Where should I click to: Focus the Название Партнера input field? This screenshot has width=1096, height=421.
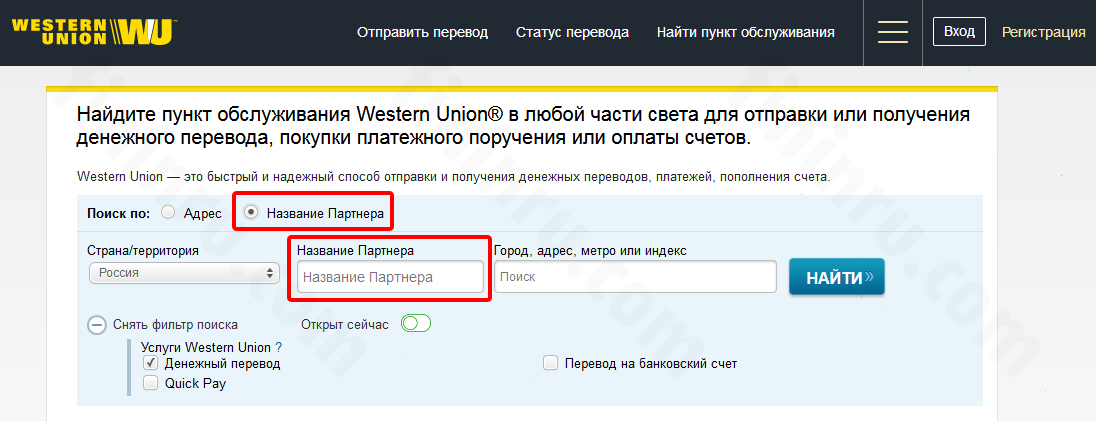pyautogui.click(x=391, y=277)
